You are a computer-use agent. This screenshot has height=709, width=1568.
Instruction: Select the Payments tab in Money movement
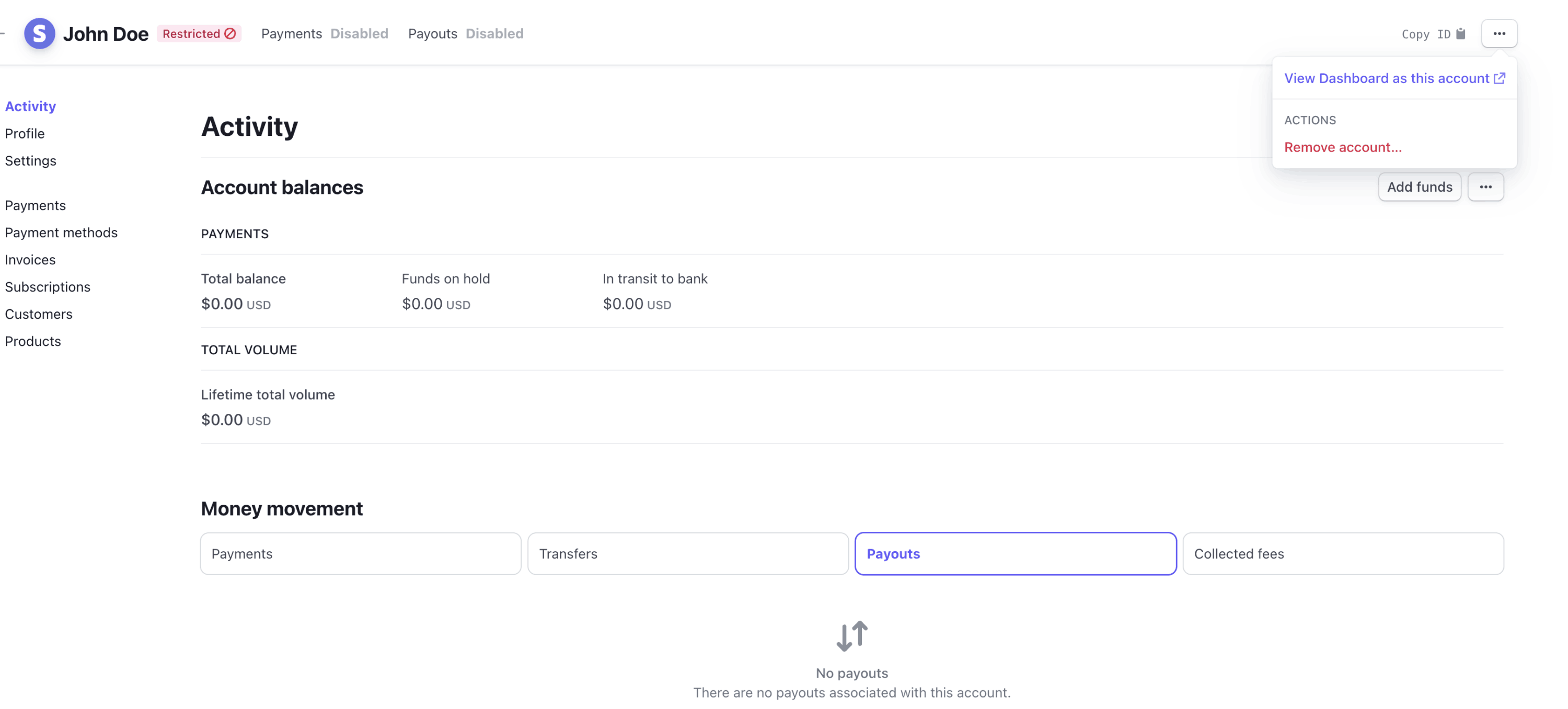tap(360, 553)
